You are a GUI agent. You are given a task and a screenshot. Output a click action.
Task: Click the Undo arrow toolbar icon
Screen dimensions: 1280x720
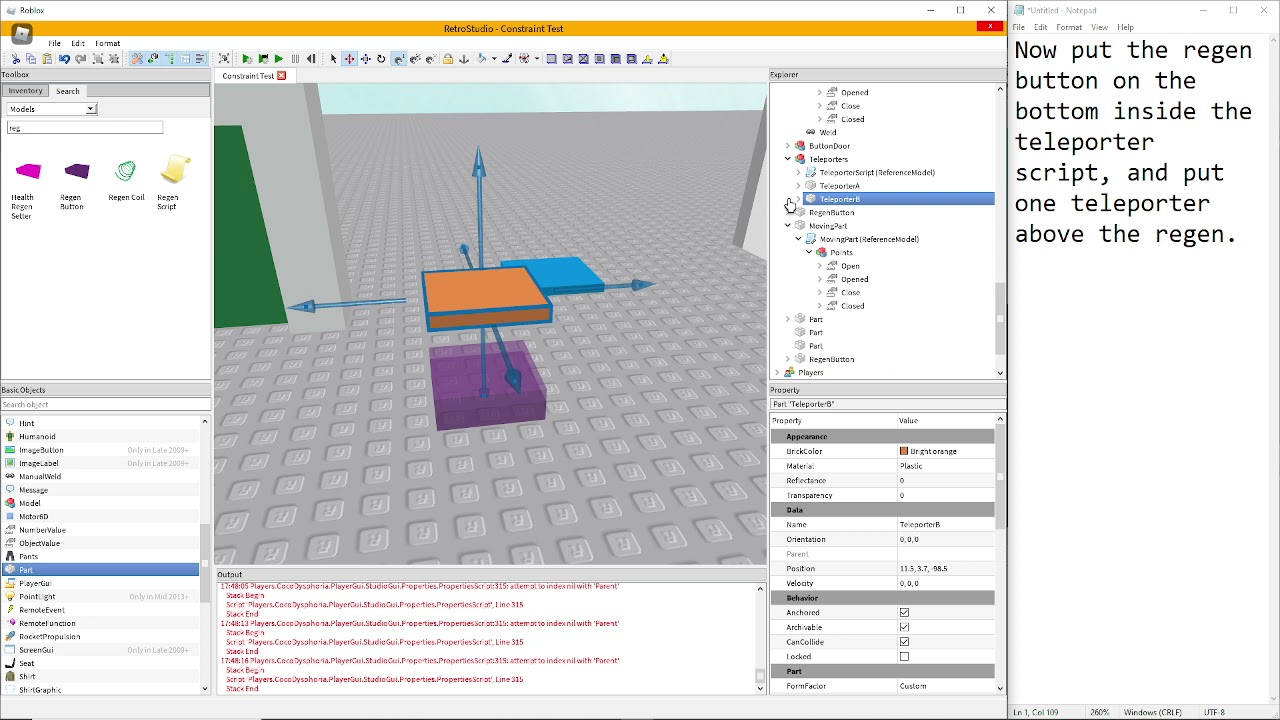click(x=64, y=59)
